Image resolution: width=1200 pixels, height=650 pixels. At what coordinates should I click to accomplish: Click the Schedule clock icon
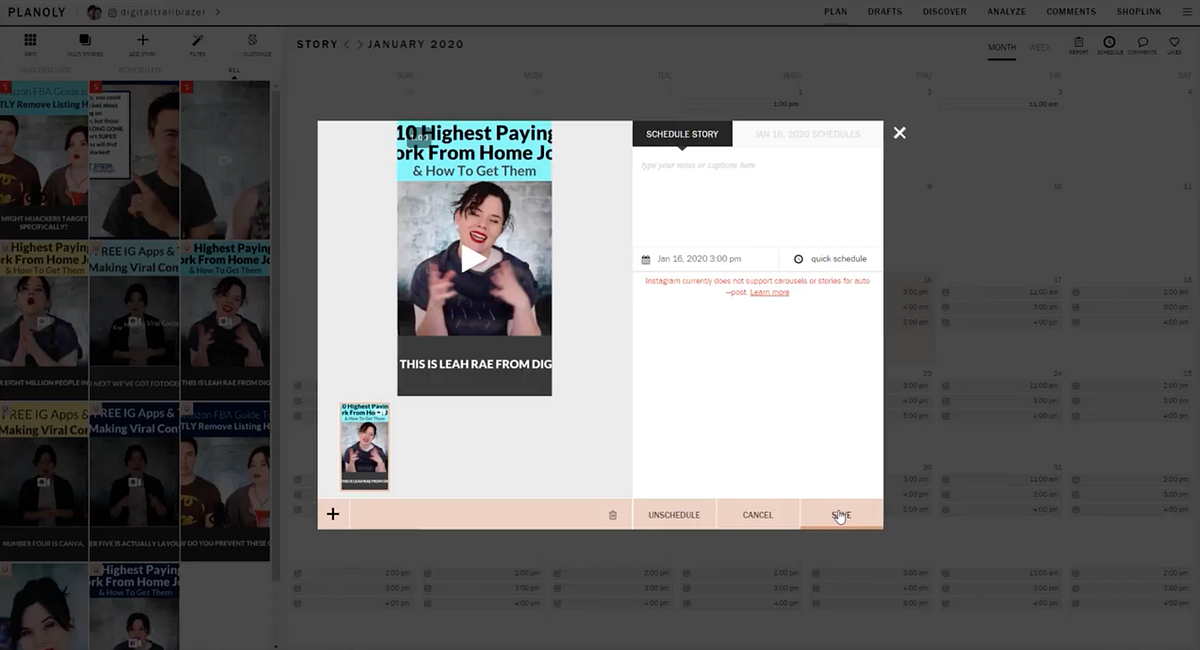tap(1109, 42)
